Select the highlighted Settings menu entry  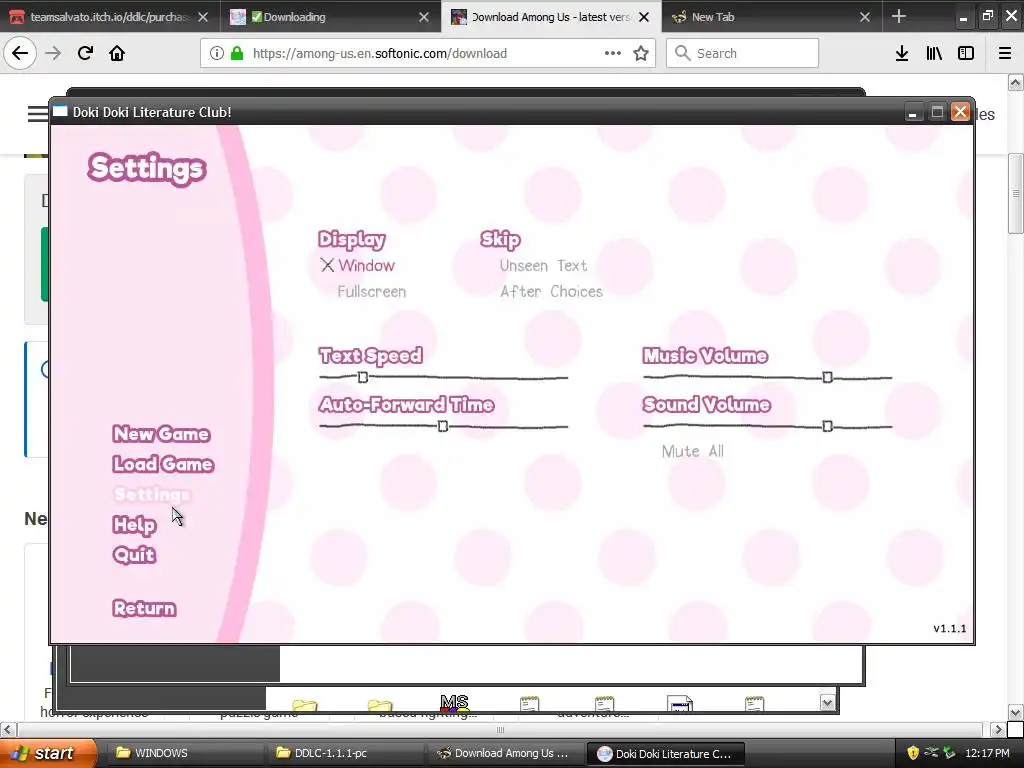152,494
